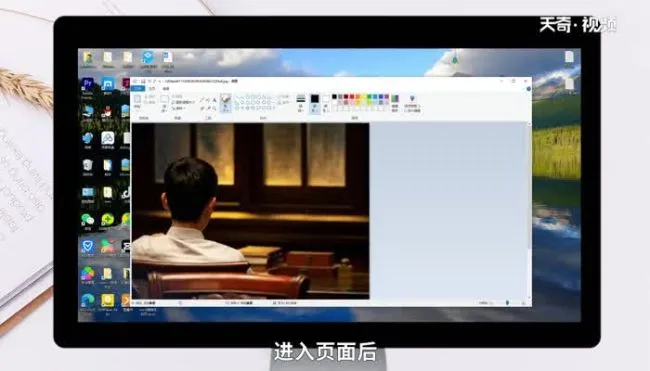Open the line Size dropdown
The height and width of the screenshot is (371, 650).
[x=301, y=104]
